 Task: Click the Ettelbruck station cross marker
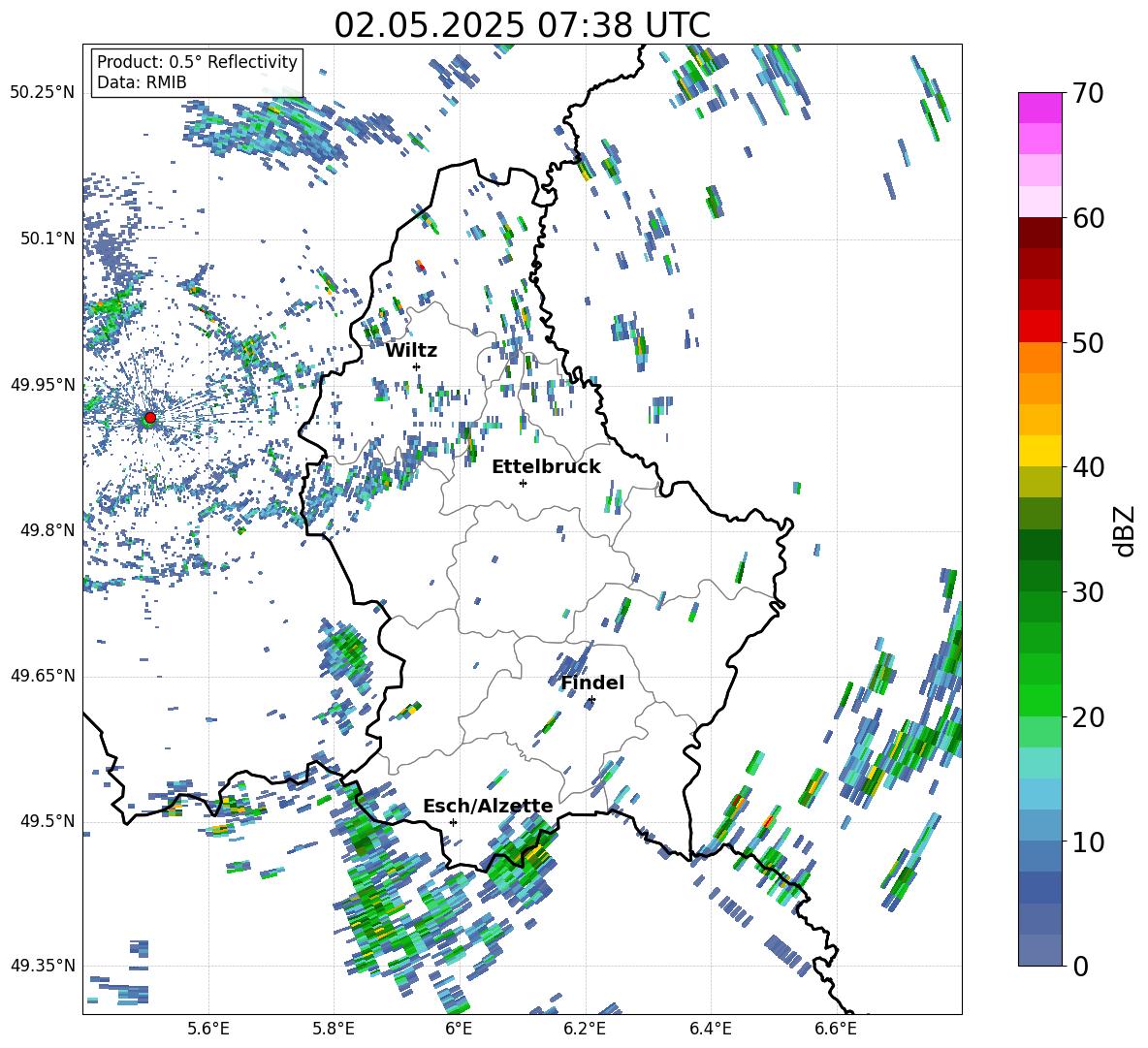(523, 483)
